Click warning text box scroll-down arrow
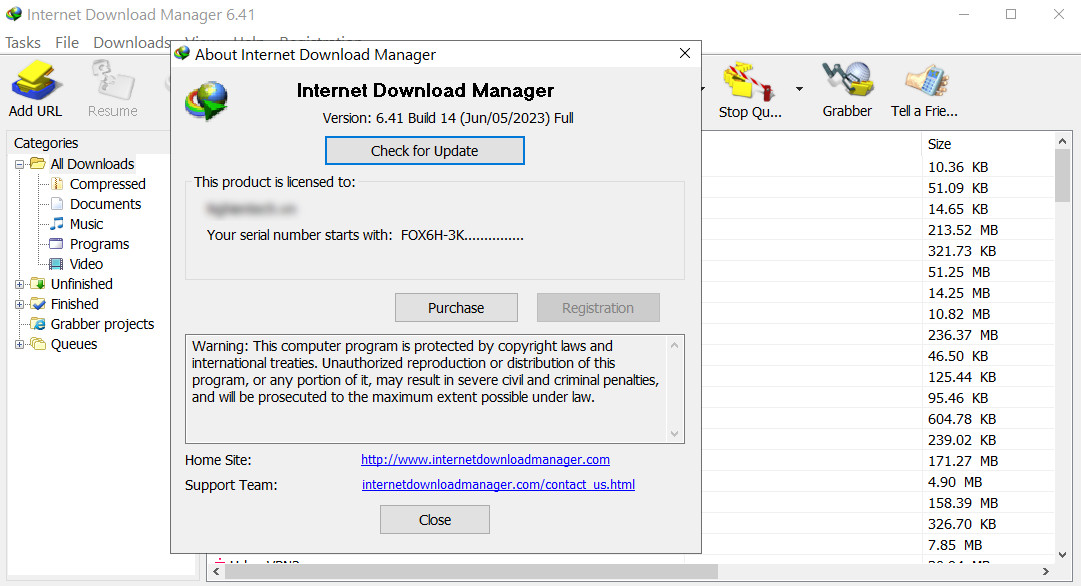1081x586 pixels. tap(674, 434)
